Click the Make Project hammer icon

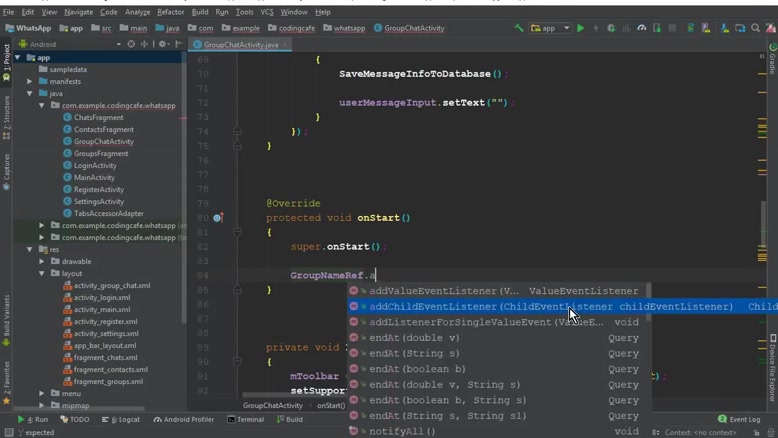click(x=518, y=28)
